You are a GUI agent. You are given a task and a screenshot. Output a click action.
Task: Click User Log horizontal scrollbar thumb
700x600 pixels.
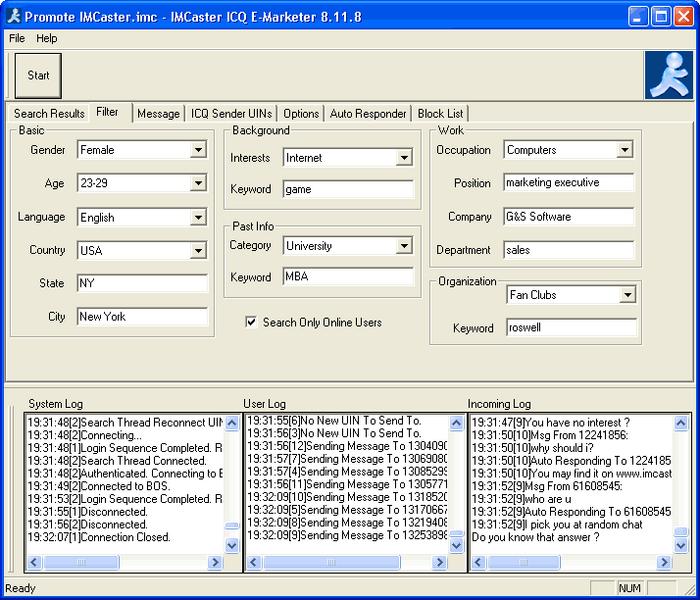point(331,562)
